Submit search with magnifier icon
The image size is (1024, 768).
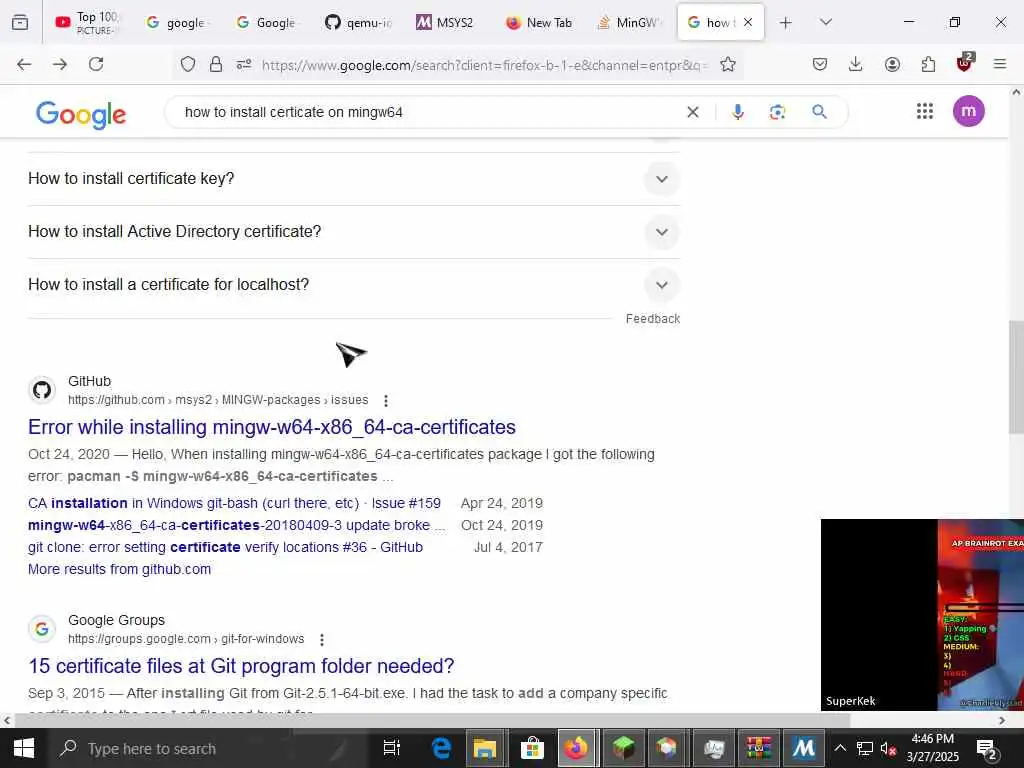coord(820,112)
